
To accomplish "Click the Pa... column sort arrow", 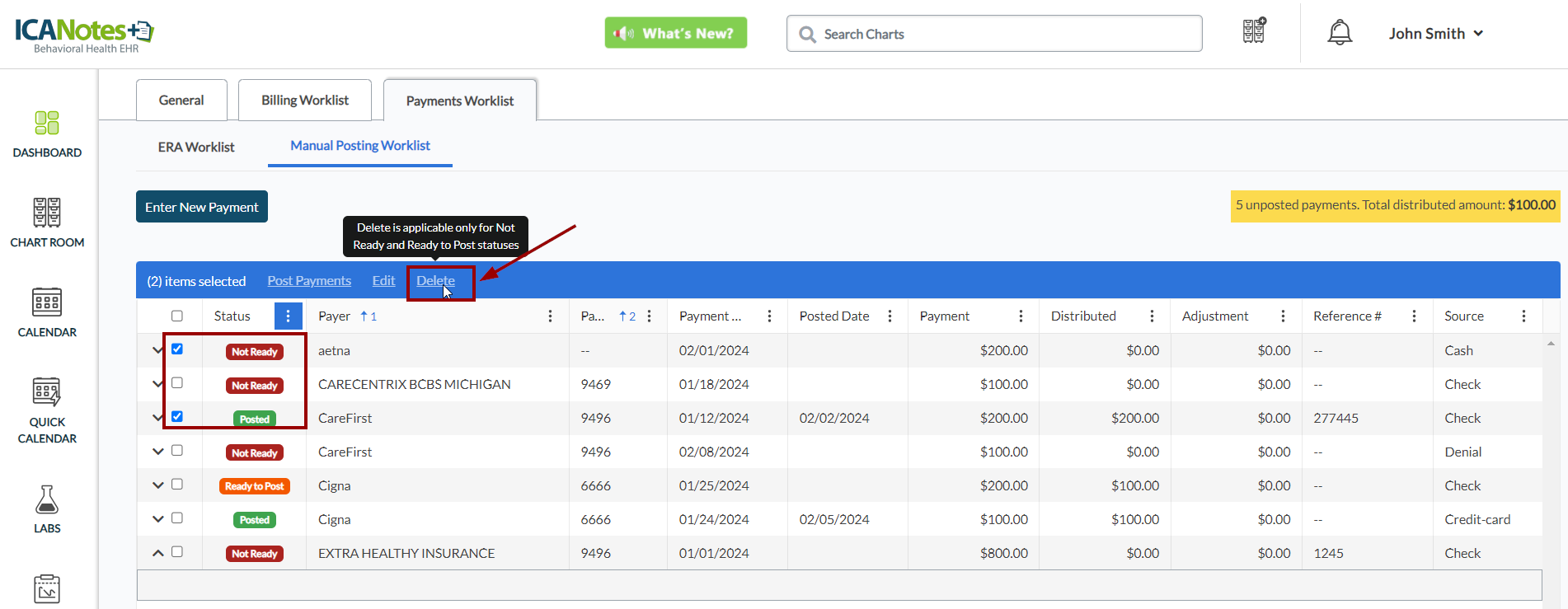I will click(623, 316).
